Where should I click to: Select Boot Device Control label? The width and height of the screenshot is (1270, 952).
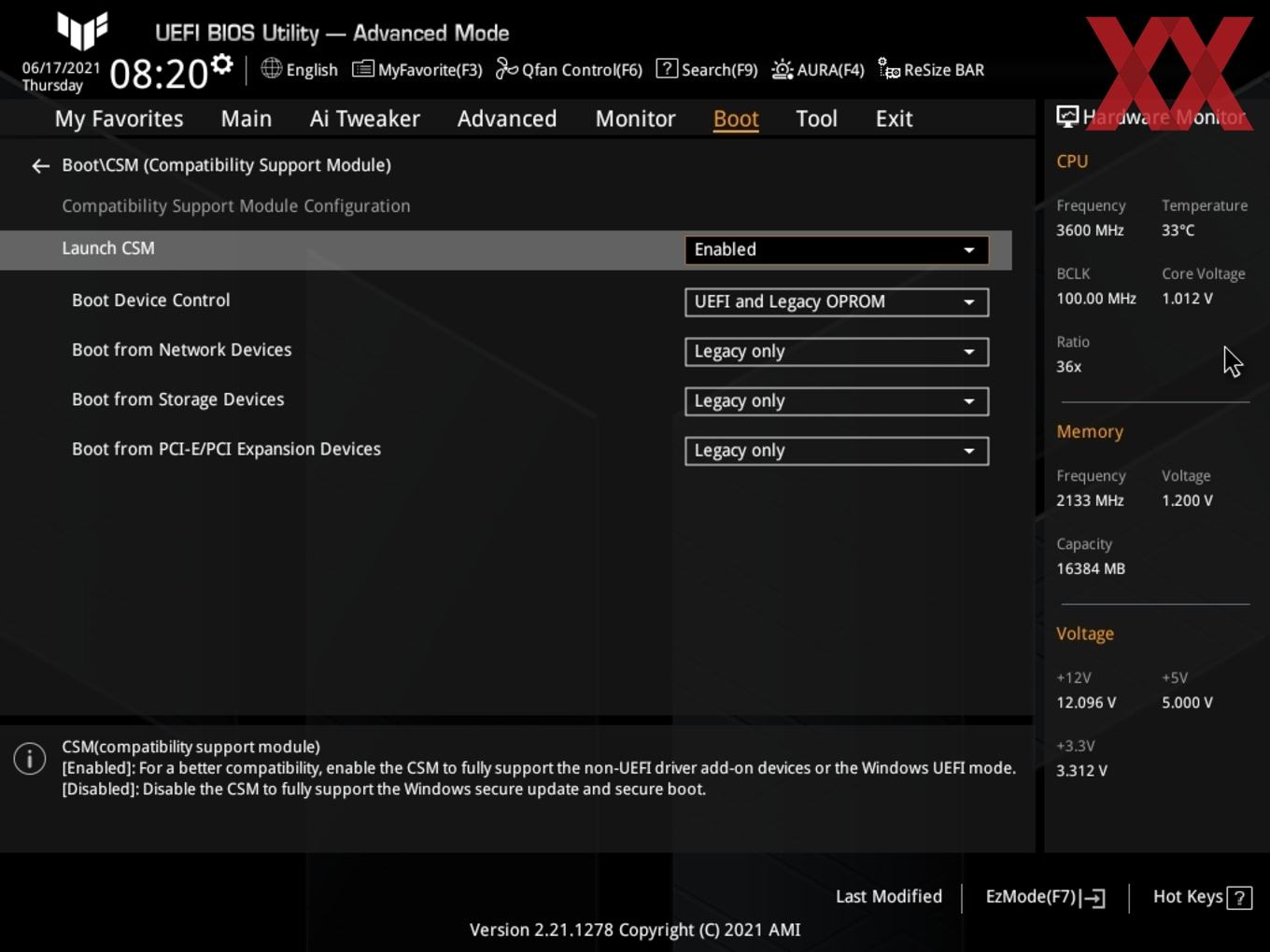click(x=150, y=301)
